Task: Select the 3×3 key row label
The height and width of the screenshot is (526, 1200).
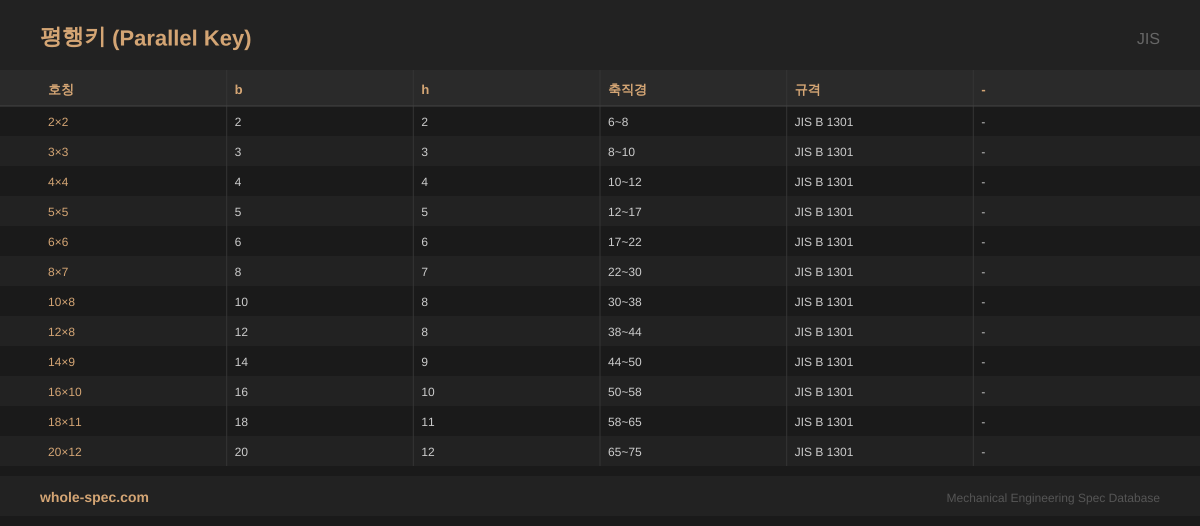Action: 58,152
